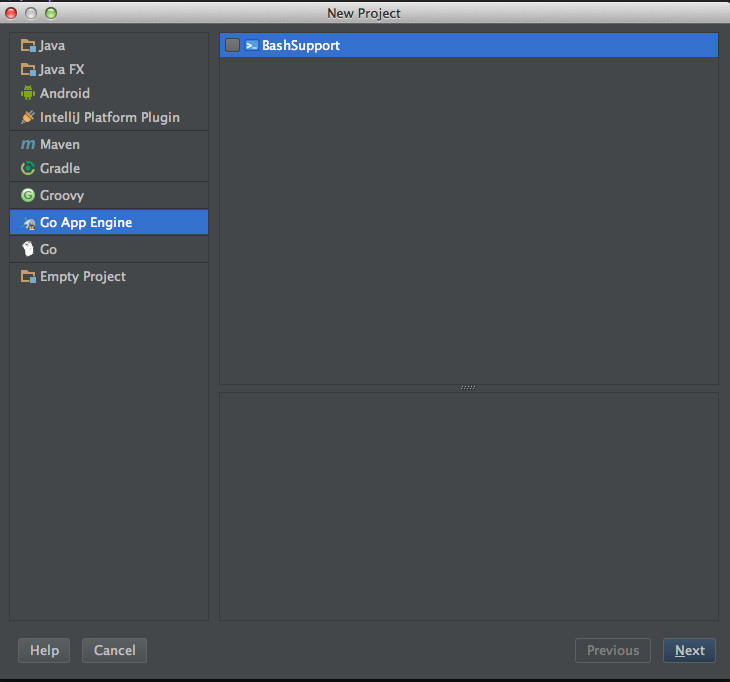Choose the Maven project type

click(109, 145)
